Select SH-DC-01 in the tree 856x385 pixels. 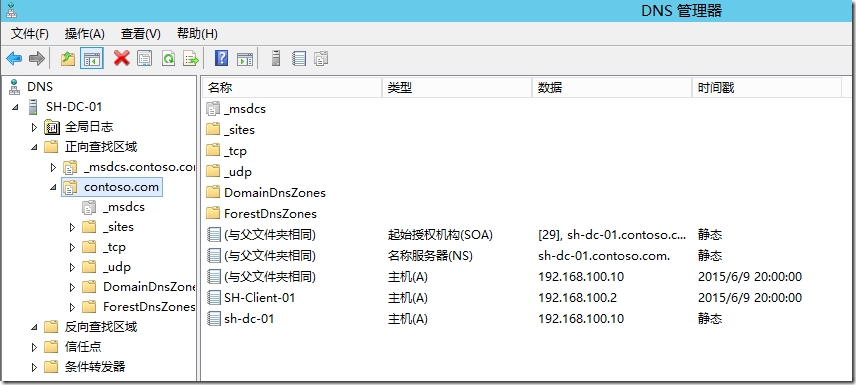pos(74,107)
